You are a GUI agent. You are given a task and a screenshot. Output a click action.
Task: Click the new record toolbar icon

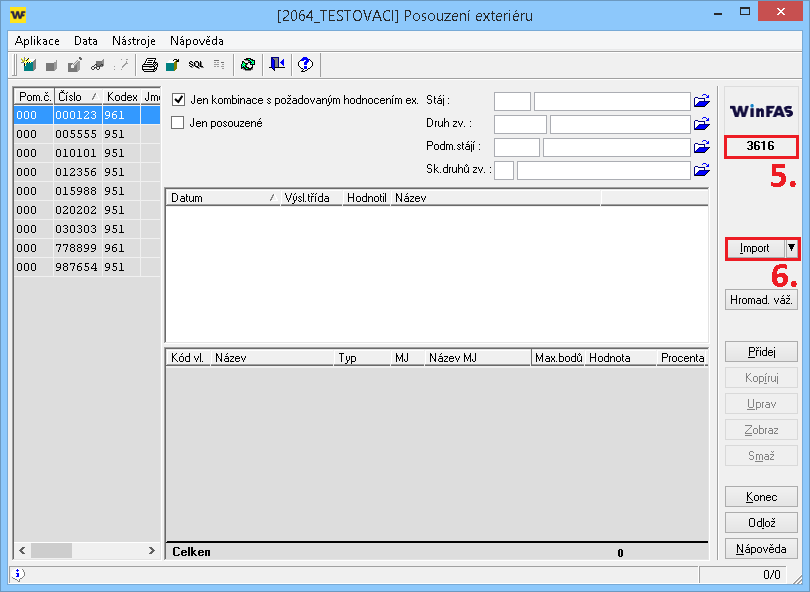pos(29,65)
